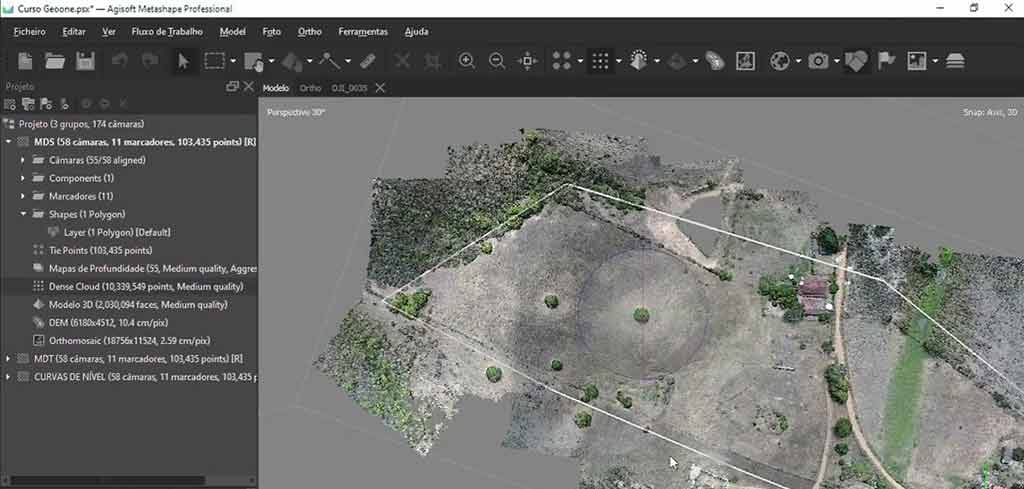Image resolution: width=1024 pixels, height=489 pixels.
Task: Close the DJI_0035 photo tab
Action: 380,88
